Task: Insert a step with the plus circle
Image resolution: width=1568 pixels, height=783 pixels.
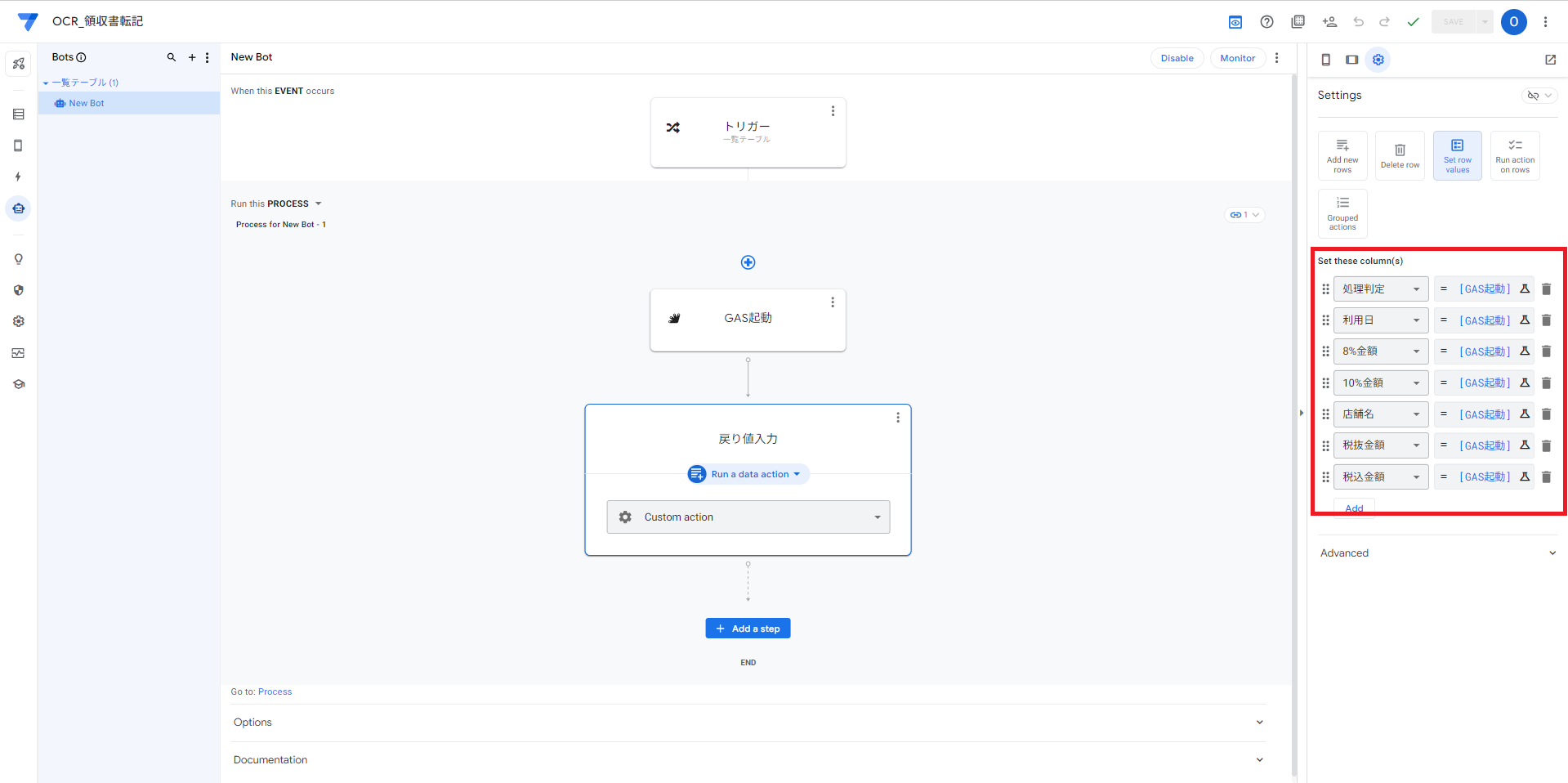Action: tap(748, 262)
